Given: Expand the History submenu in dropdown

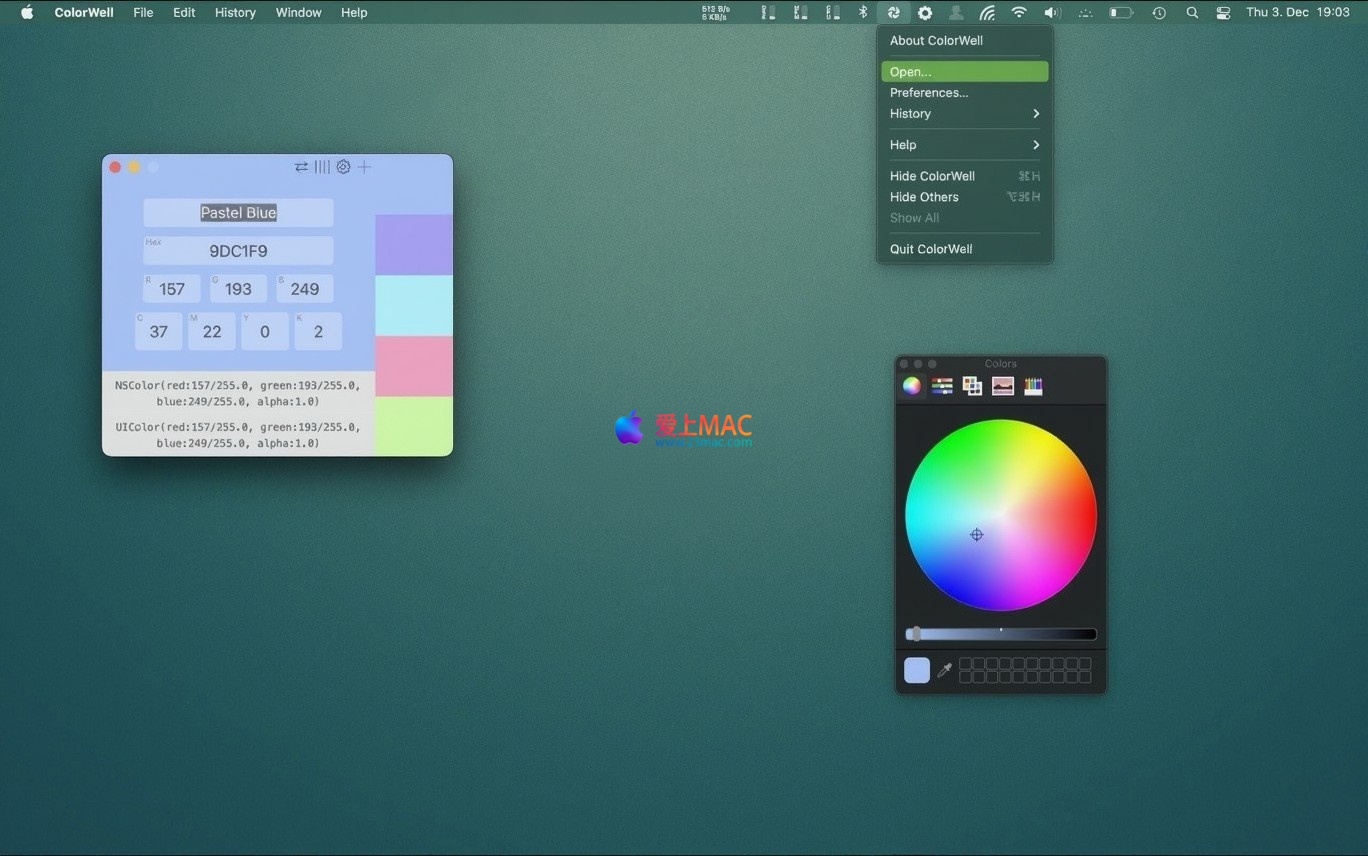Looking at the screenshot, I should click(x=964, y=114).
